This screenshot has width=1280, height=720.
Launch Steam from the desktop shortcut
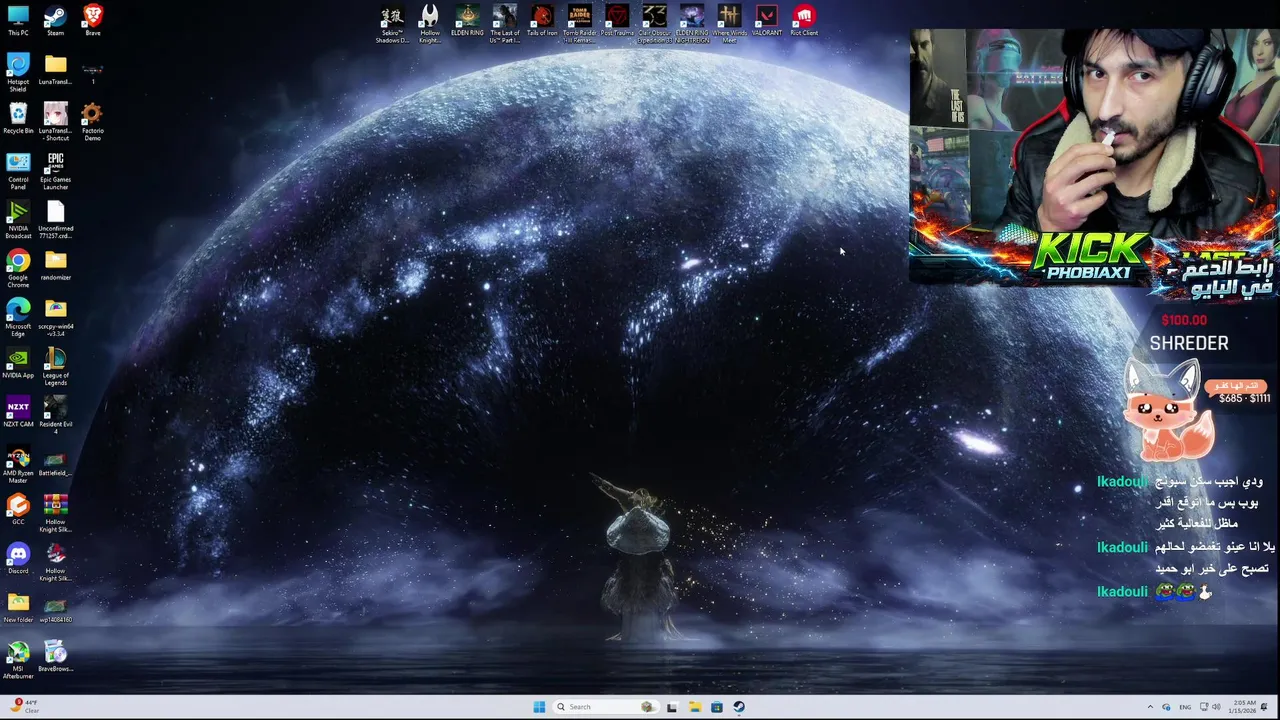(55, 21)
